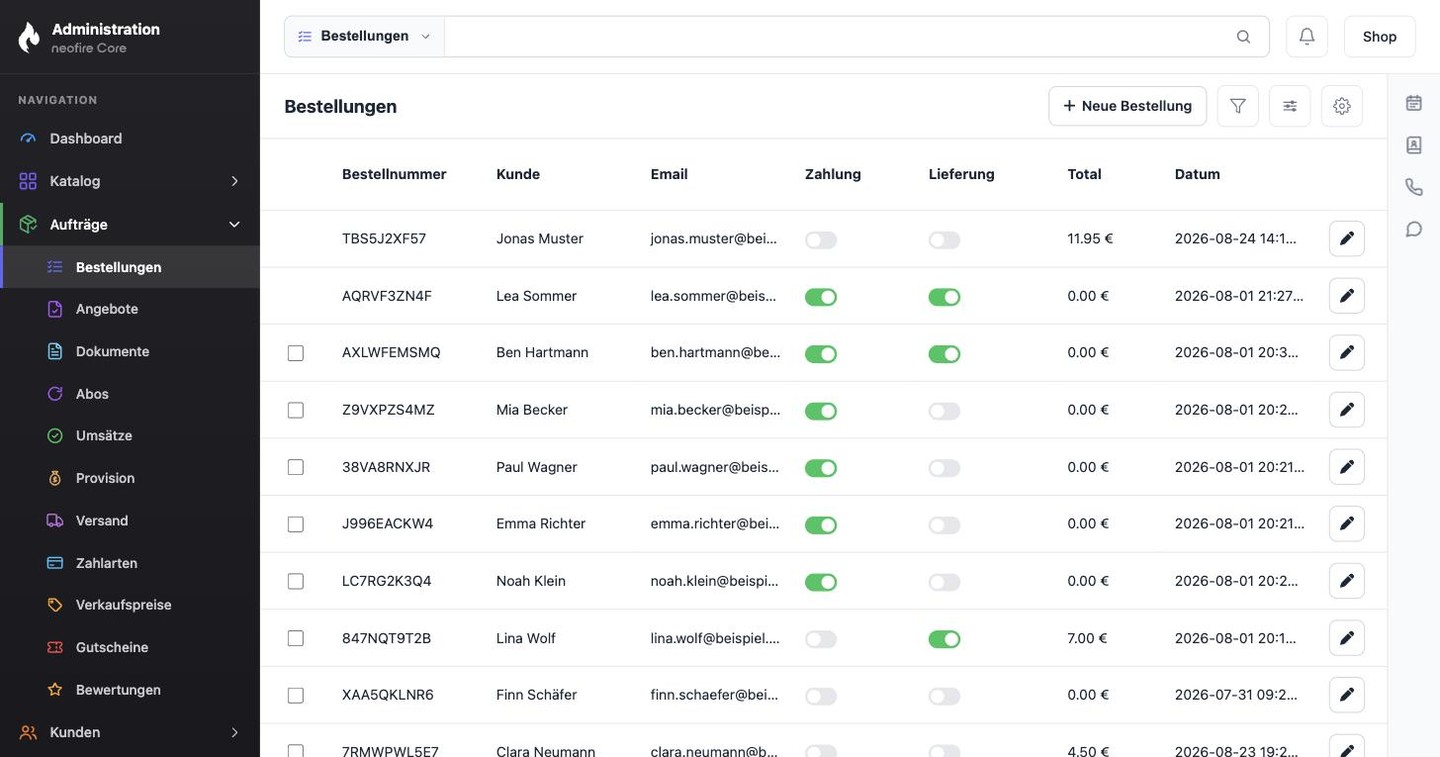Sort by Bestellnummer column header
Image resolution: width=1440 pixels, height=757 pixels.
(x=394, y=174)
